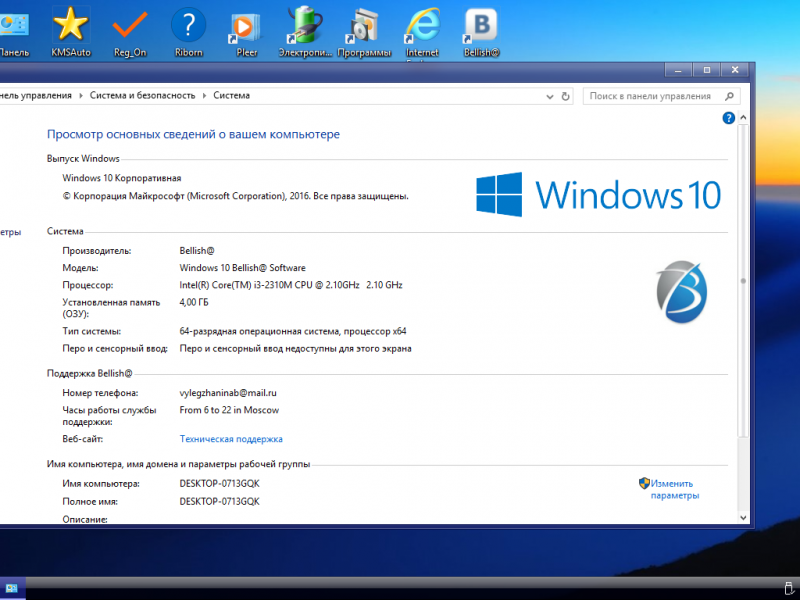
Task: Click the Windows 10 Bellish@ Software model text
Action: [x=242, y=268]
